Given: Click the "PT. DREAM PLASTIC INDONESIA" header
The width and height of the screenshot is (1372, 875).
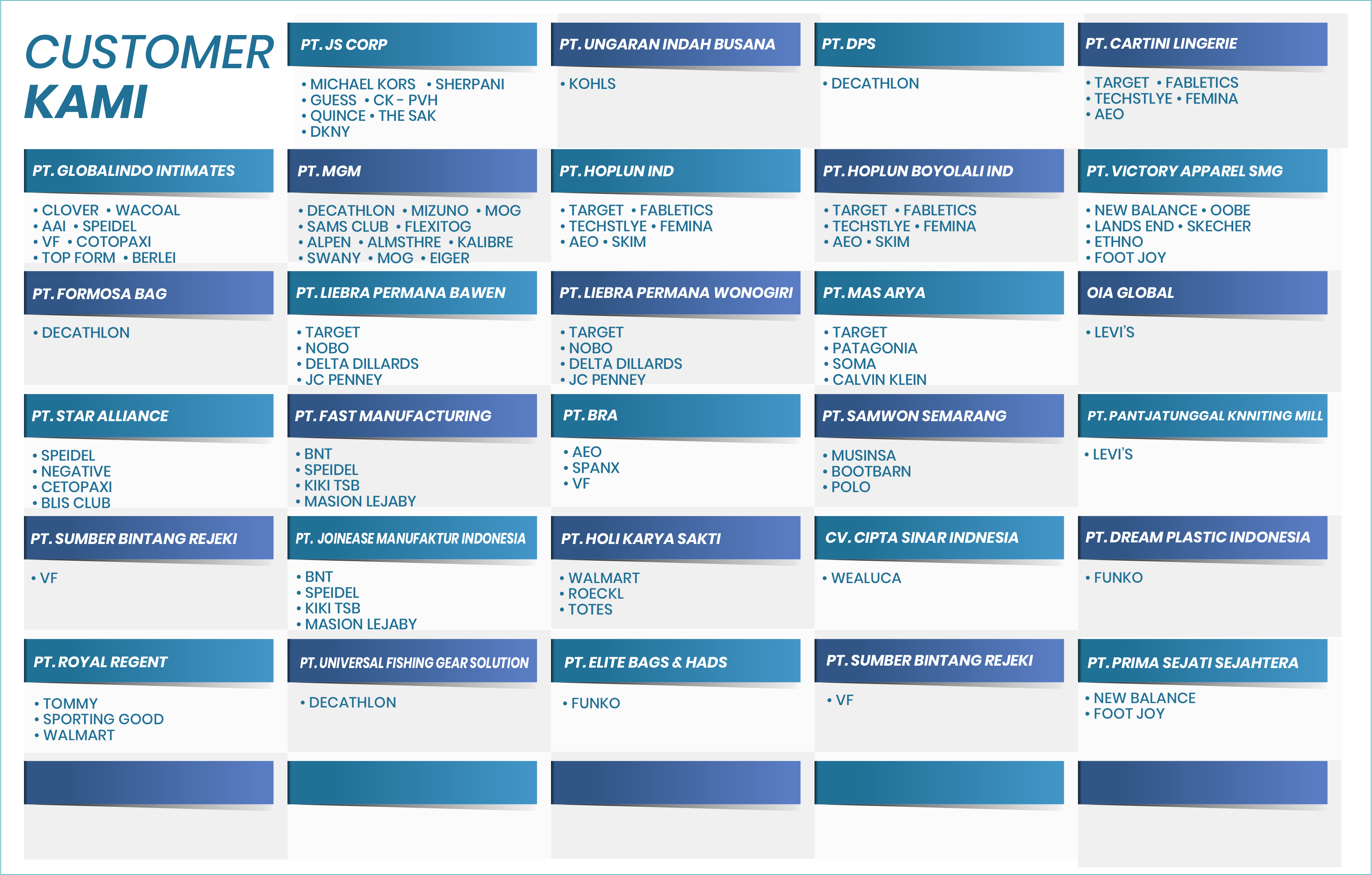Looking at the screenshot, I should point(1202,538).
